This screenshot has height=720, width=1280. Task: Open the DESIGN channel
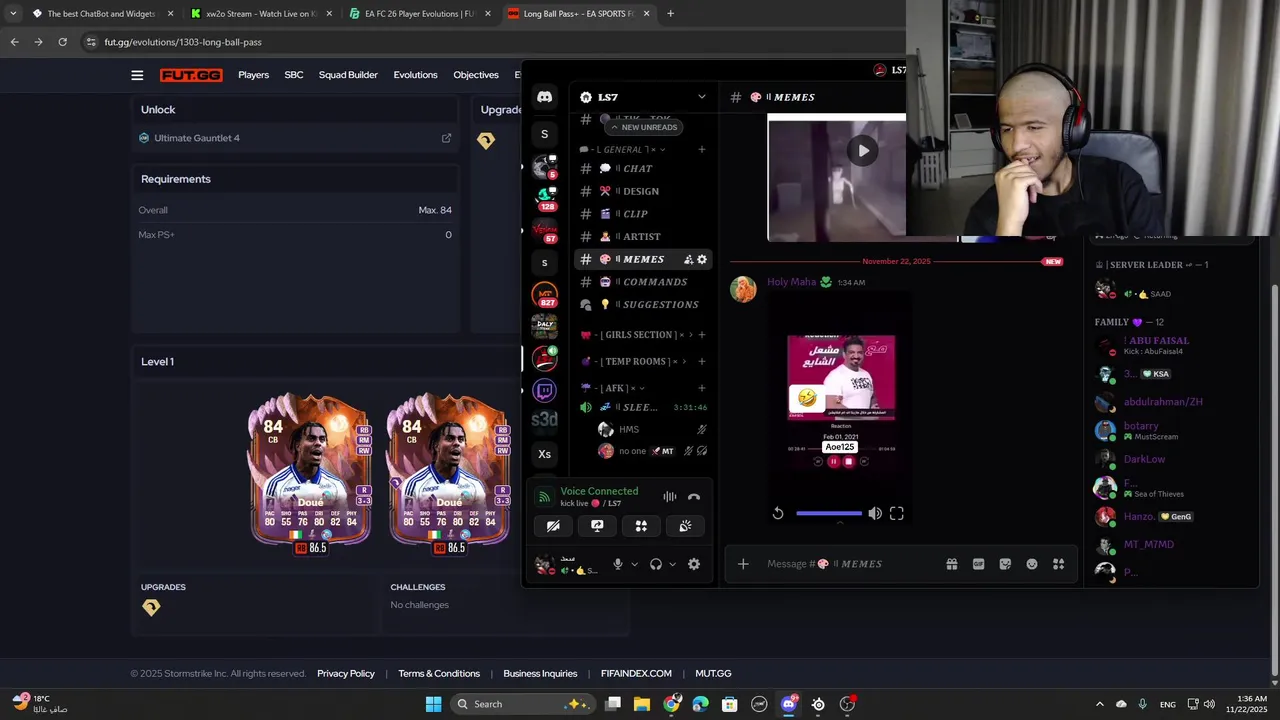643,191
